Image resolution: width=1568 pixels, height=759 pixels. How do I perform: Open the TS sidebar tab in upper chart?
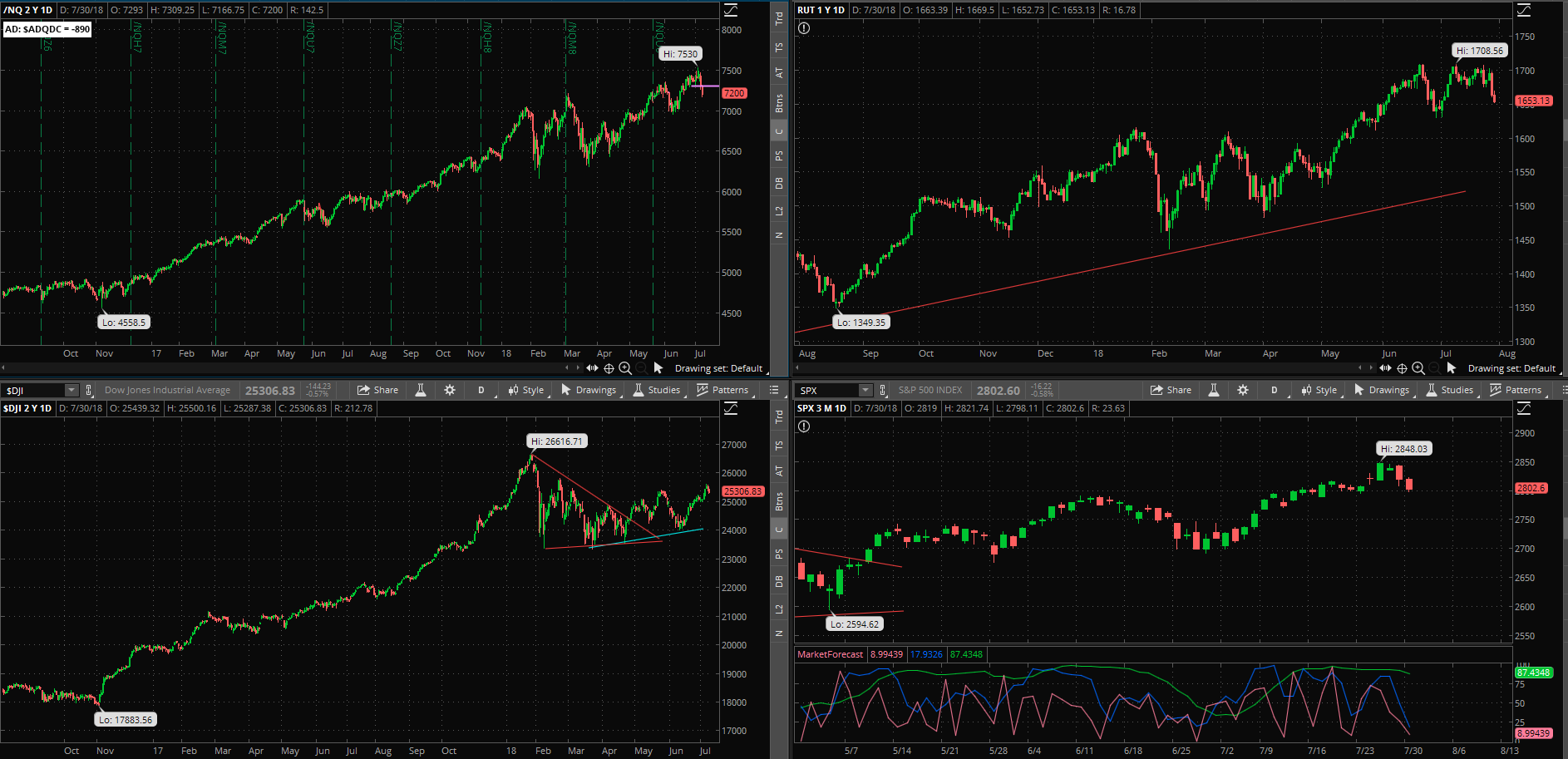(779, 47)
